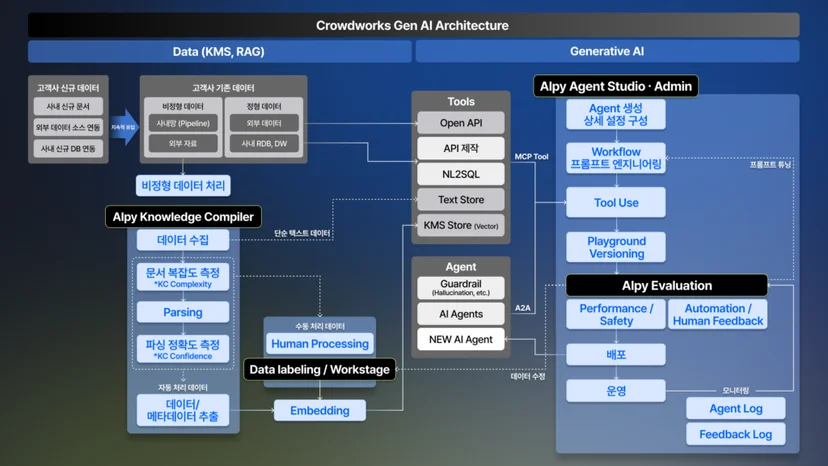Click the 외부 데이터 소스 연동 box
The width and height of the screenshot is (828, 466).
[x=68, y=127]
